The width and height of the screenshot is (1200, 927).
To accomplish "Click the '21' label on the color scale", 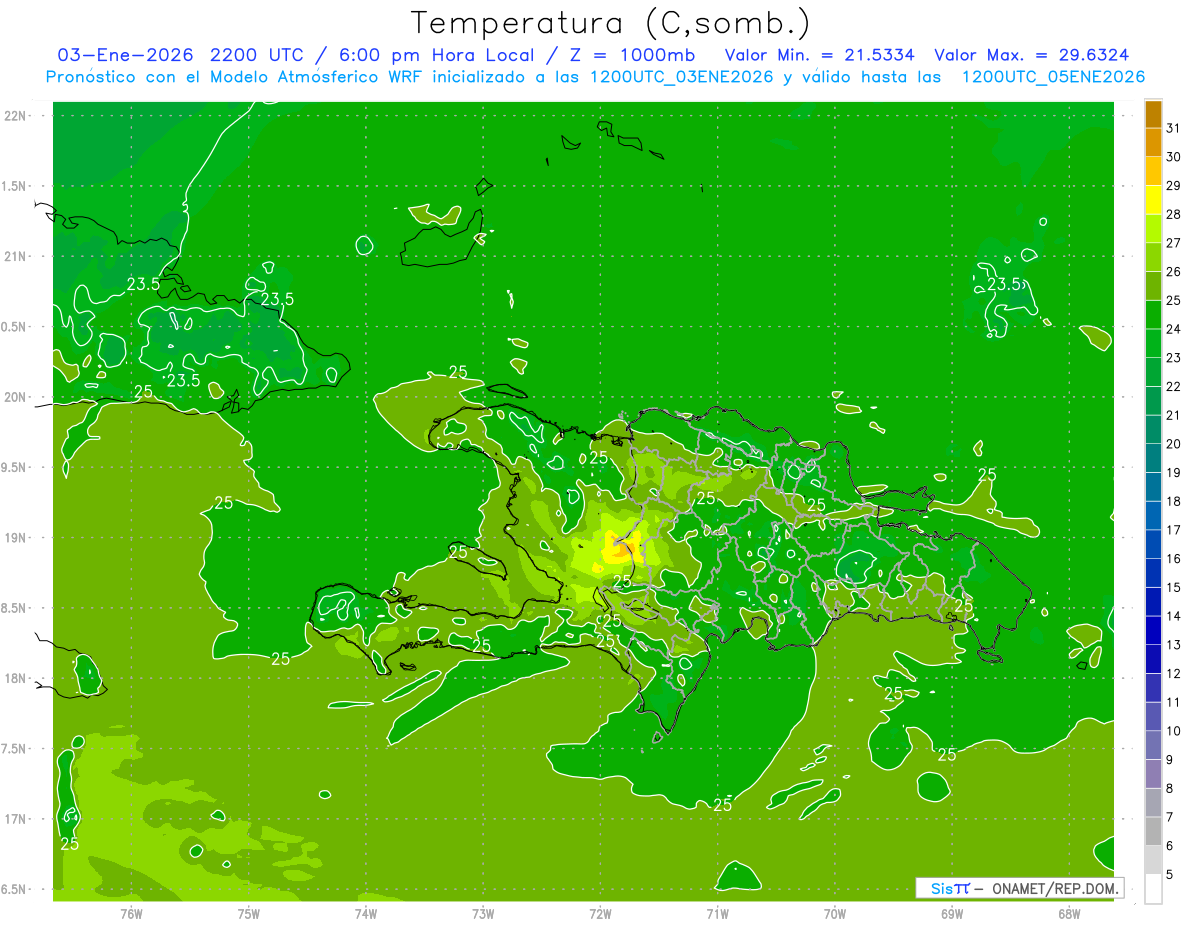I will [x=1173, y=415].
